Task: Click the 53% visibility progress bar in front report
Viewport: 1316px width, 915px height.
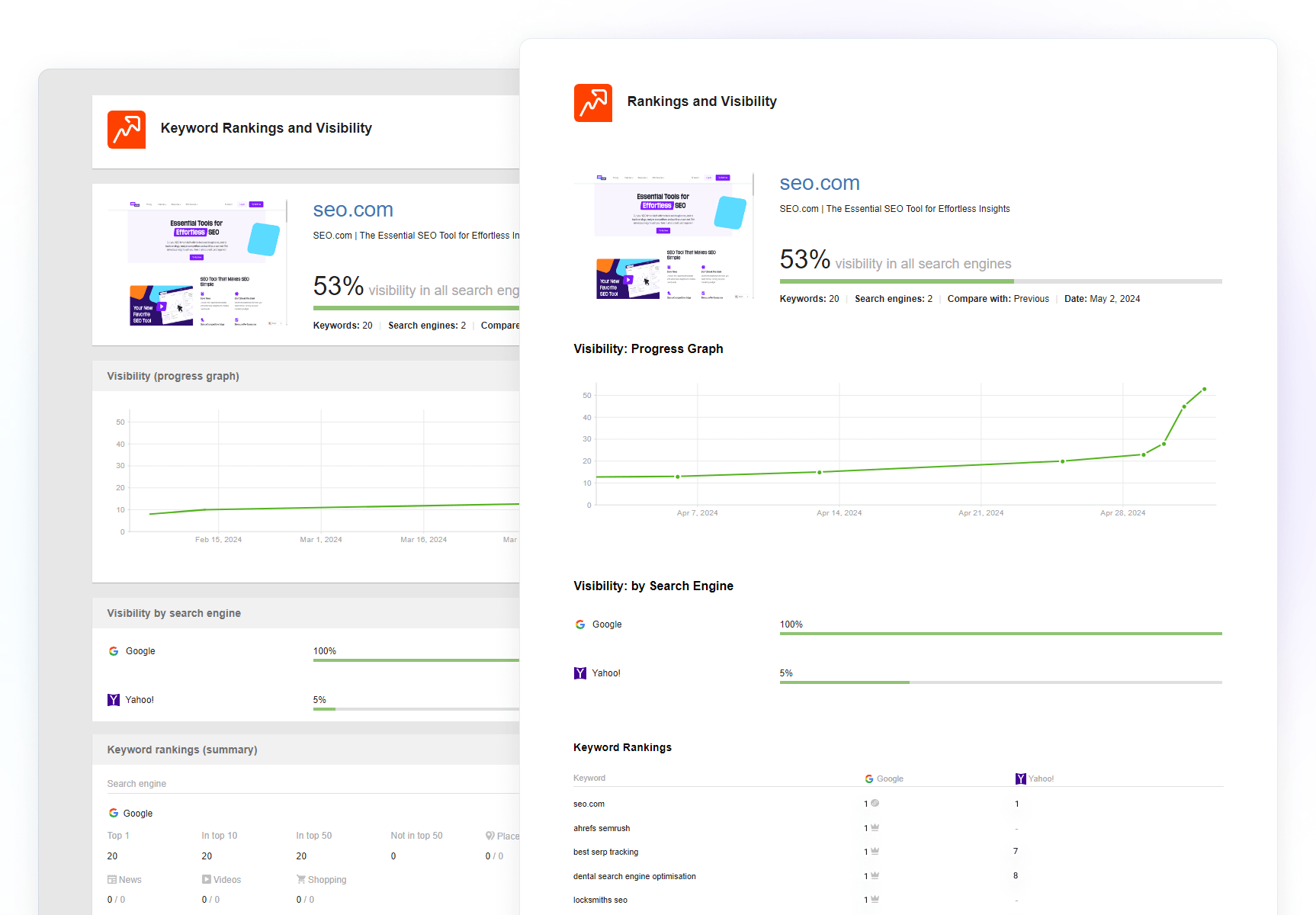Action: tap(1000, 281)
